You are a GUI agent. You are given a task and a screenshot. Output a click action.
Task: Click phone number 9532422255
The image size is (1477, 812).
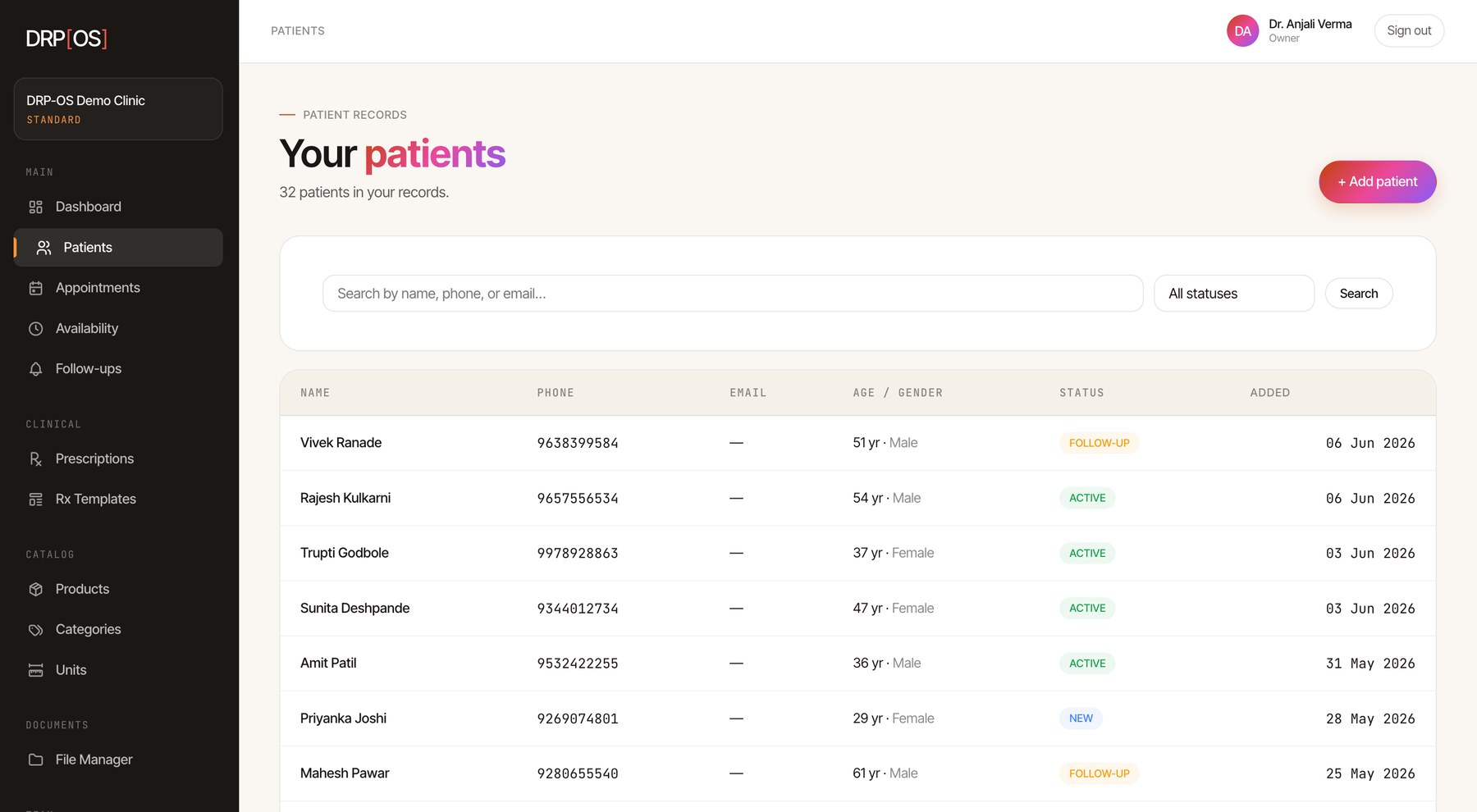click(x=578, y=664)
